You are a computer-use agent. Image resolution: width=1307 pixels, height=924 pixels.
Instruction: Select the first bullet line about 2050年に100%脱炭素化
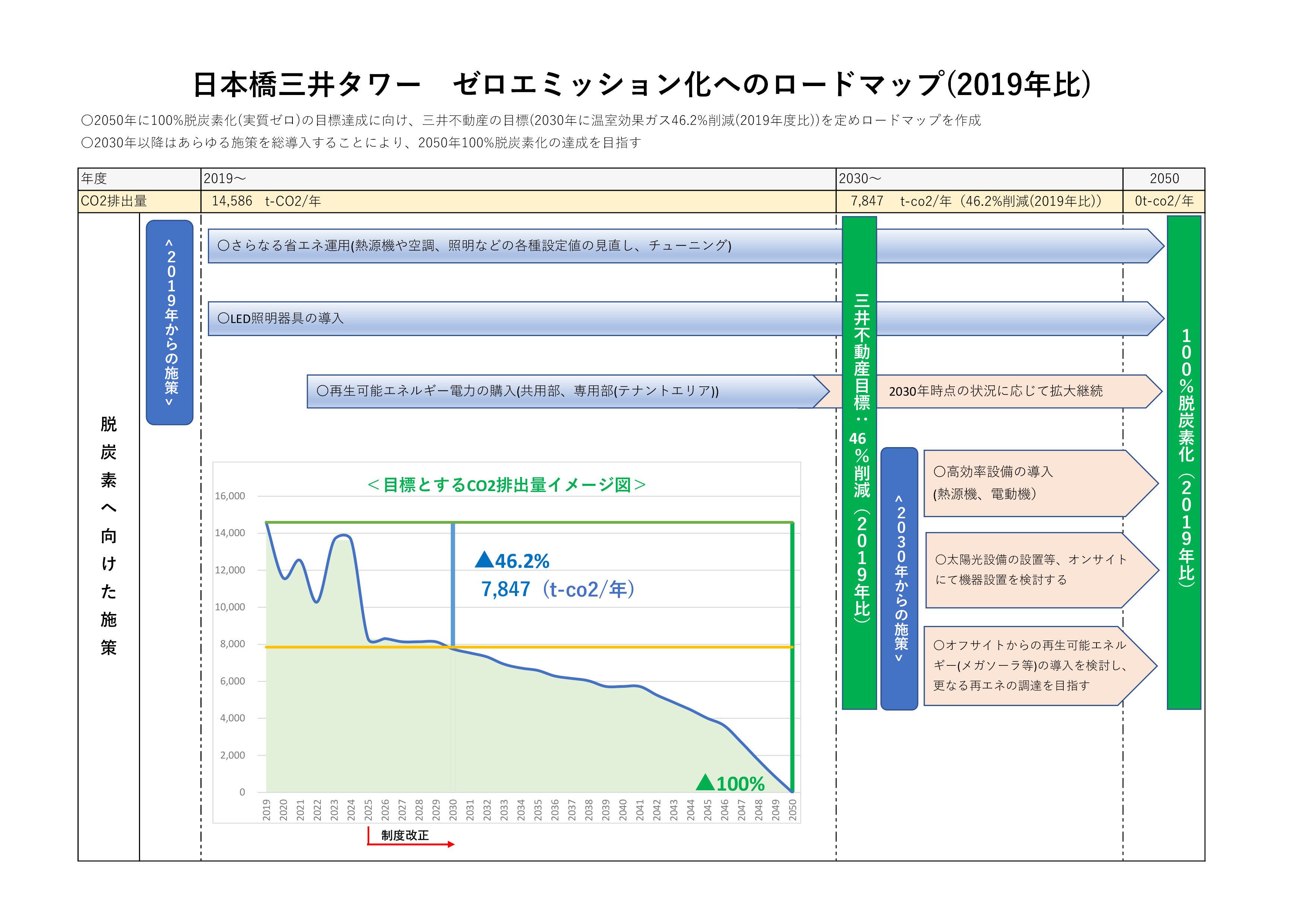pos(531,121)
